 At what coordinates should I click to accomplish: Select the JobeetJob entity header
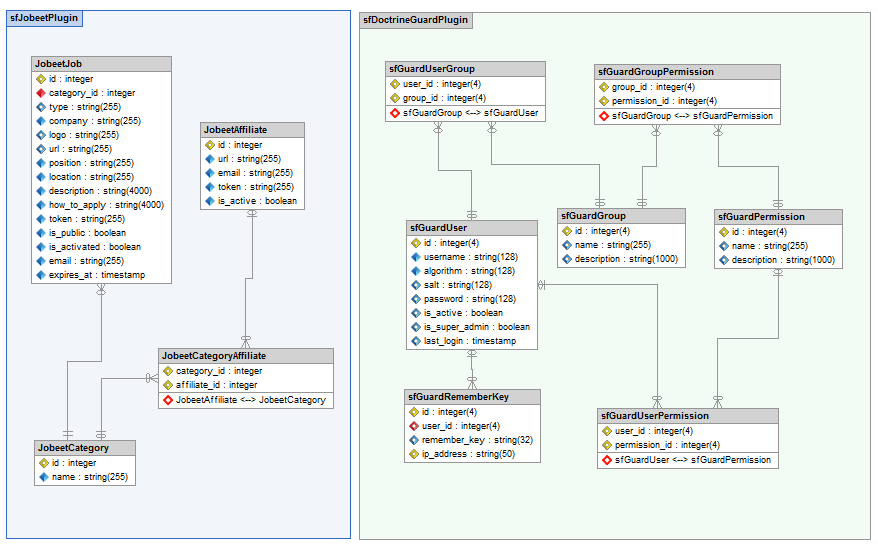pos(100,64)
